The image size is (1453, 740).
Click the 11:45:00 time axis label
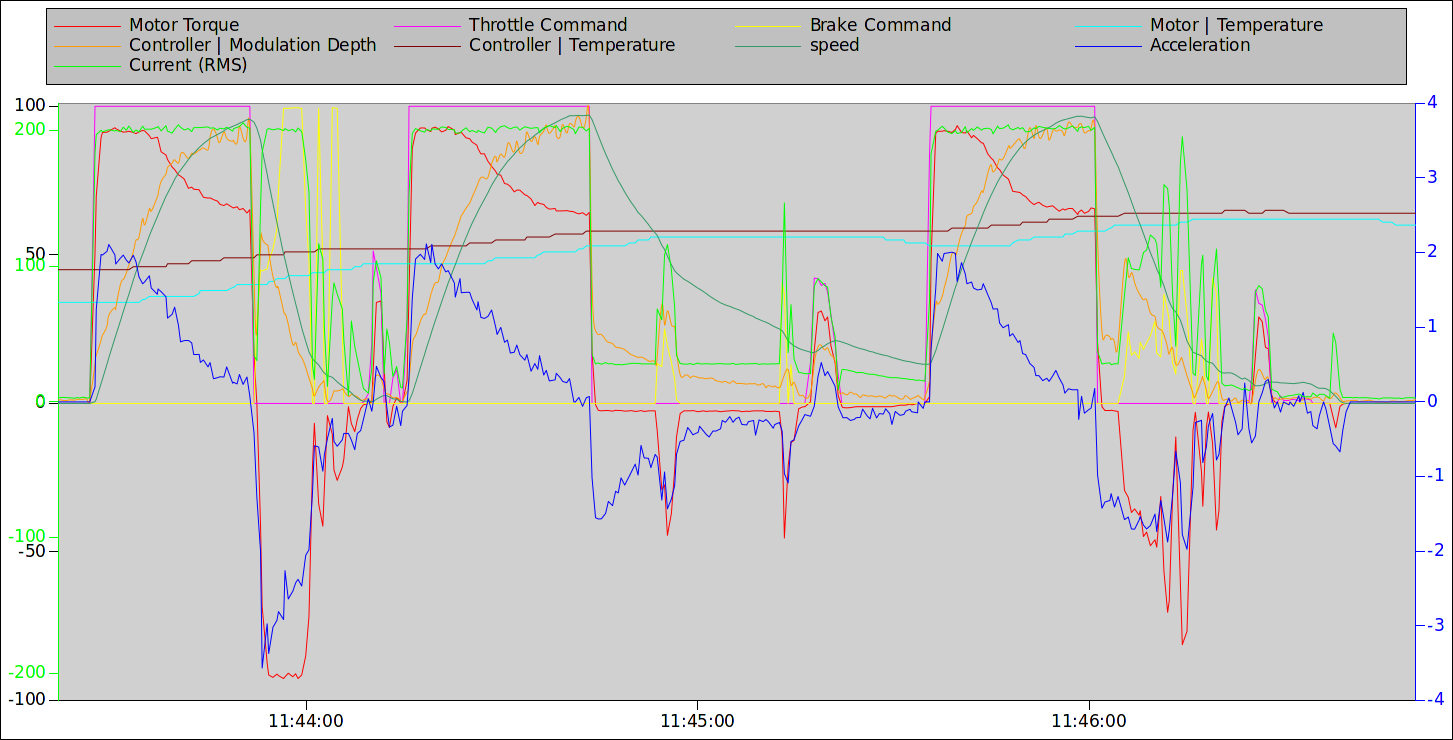pyautogui.click(x=697, y=720)
